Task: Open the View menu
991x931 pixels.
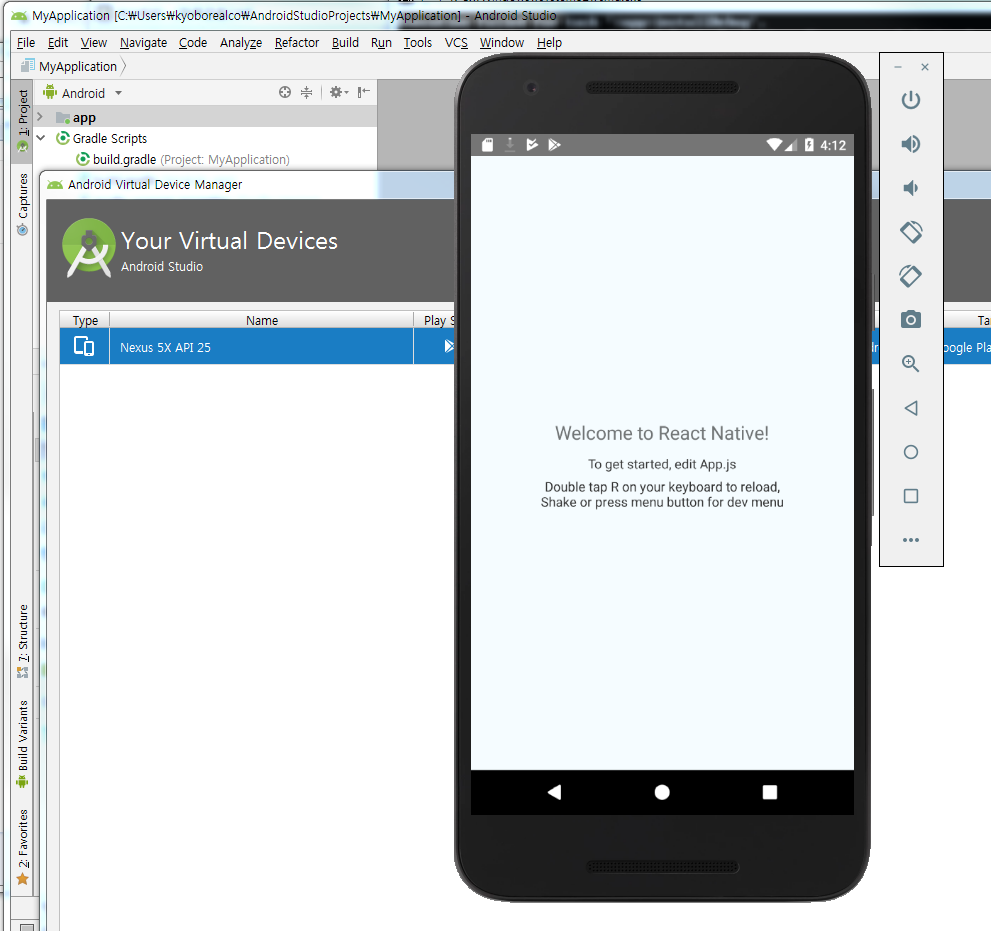Action: 94,42
